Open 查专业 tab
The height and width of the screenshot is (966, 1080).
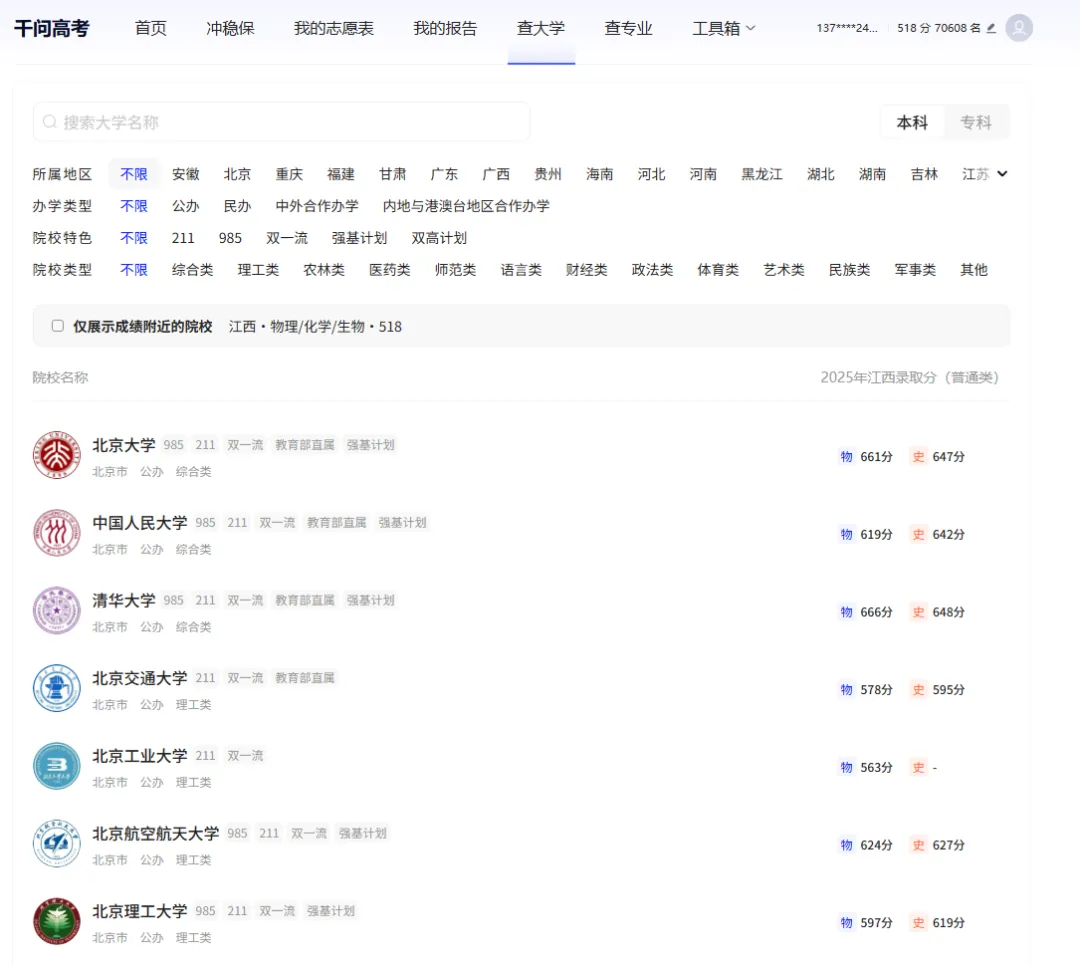coord(628,28)
